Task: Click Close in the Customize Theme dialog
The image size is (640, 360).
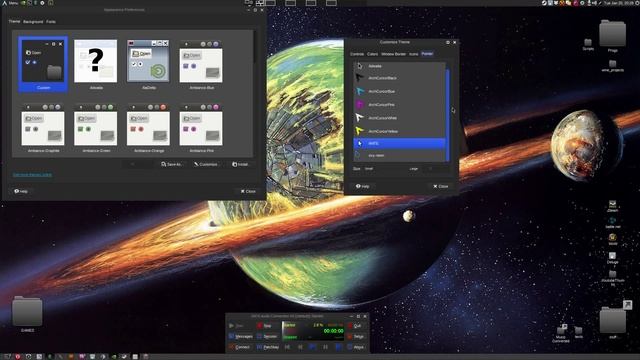Action: click(441, 186)
